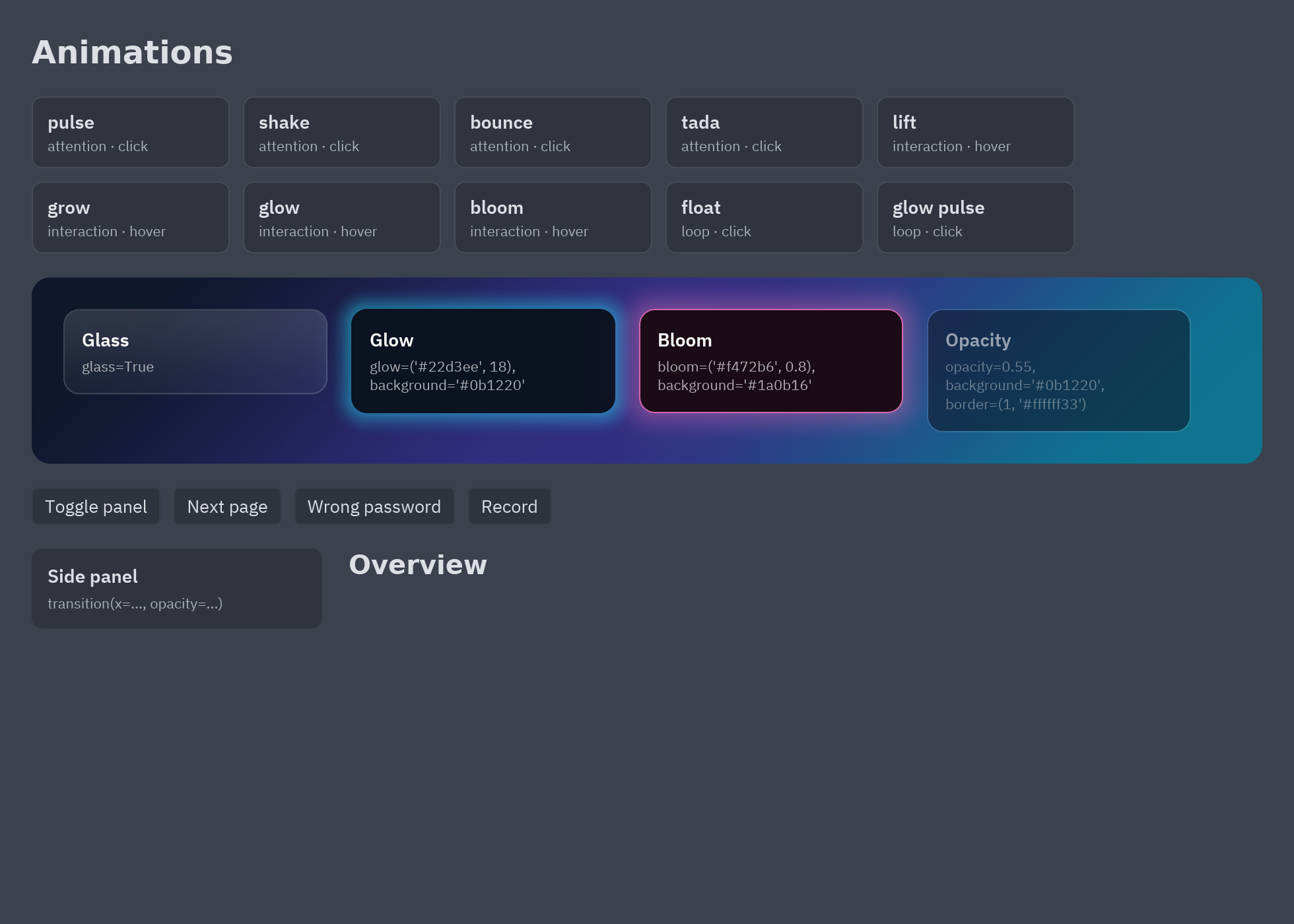Viewport: 1294px width, 924px height.
Task: Click the grow interaction card
Action: pos(131,218)
